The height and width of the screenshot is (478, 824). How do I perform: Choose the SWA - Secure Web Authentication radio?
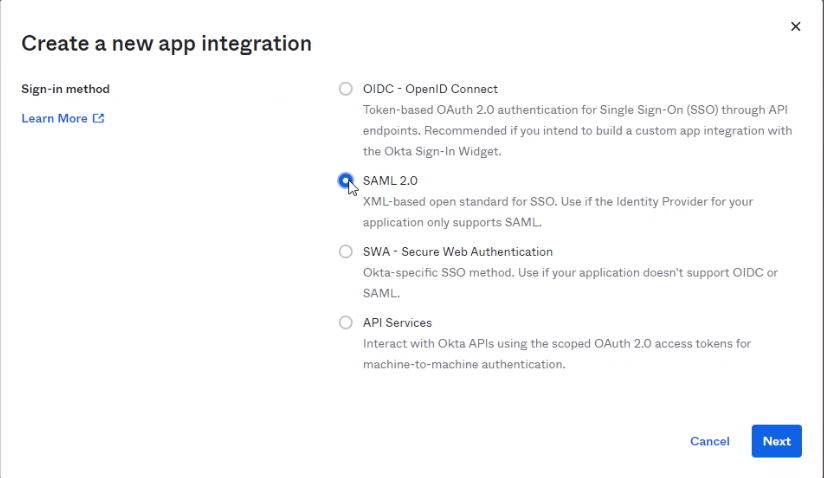tap(346, 252)
